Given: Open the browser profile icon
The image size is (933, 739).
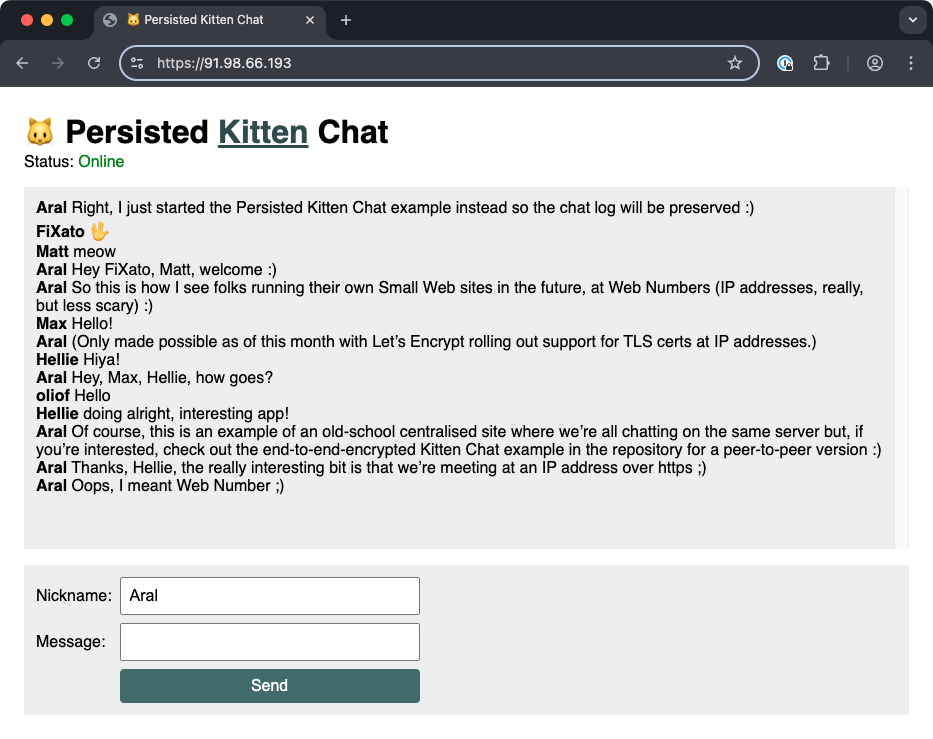Looking at the screenshot, I should click(x=875, y=63).
